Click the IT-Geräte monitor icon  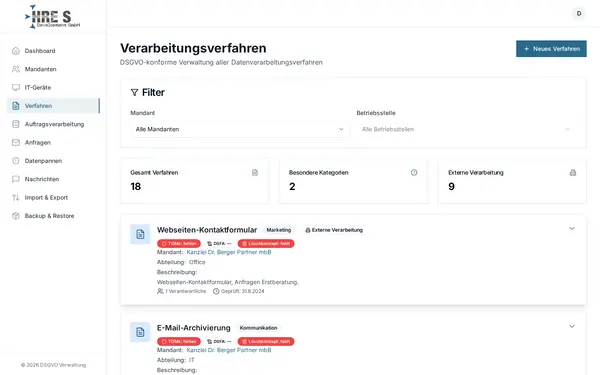pos(16,87)
